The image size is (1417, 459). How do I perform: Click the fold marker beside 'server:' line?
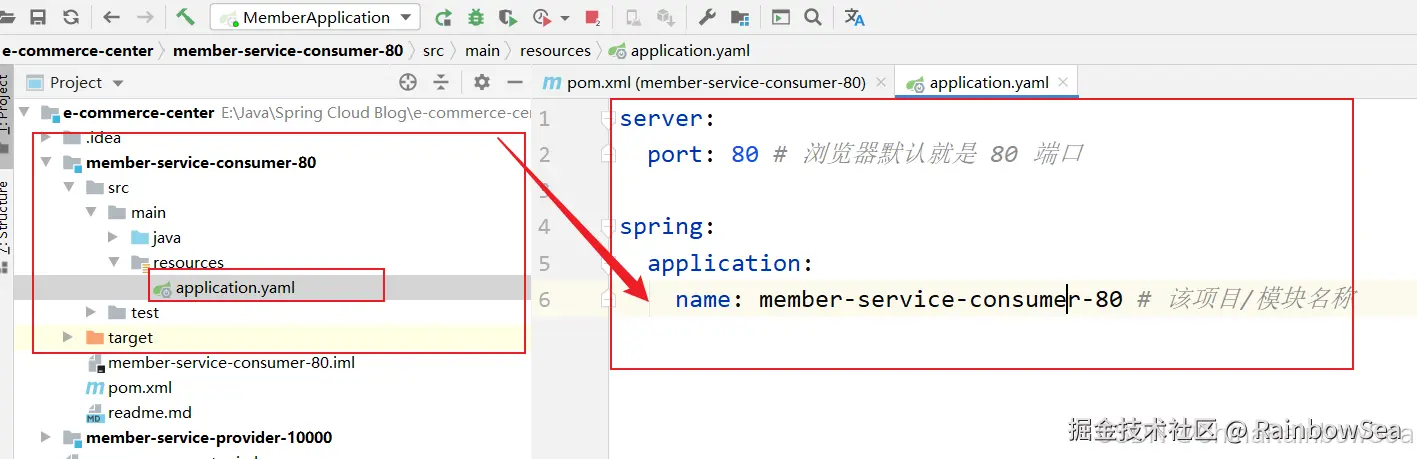coord(606,118)
